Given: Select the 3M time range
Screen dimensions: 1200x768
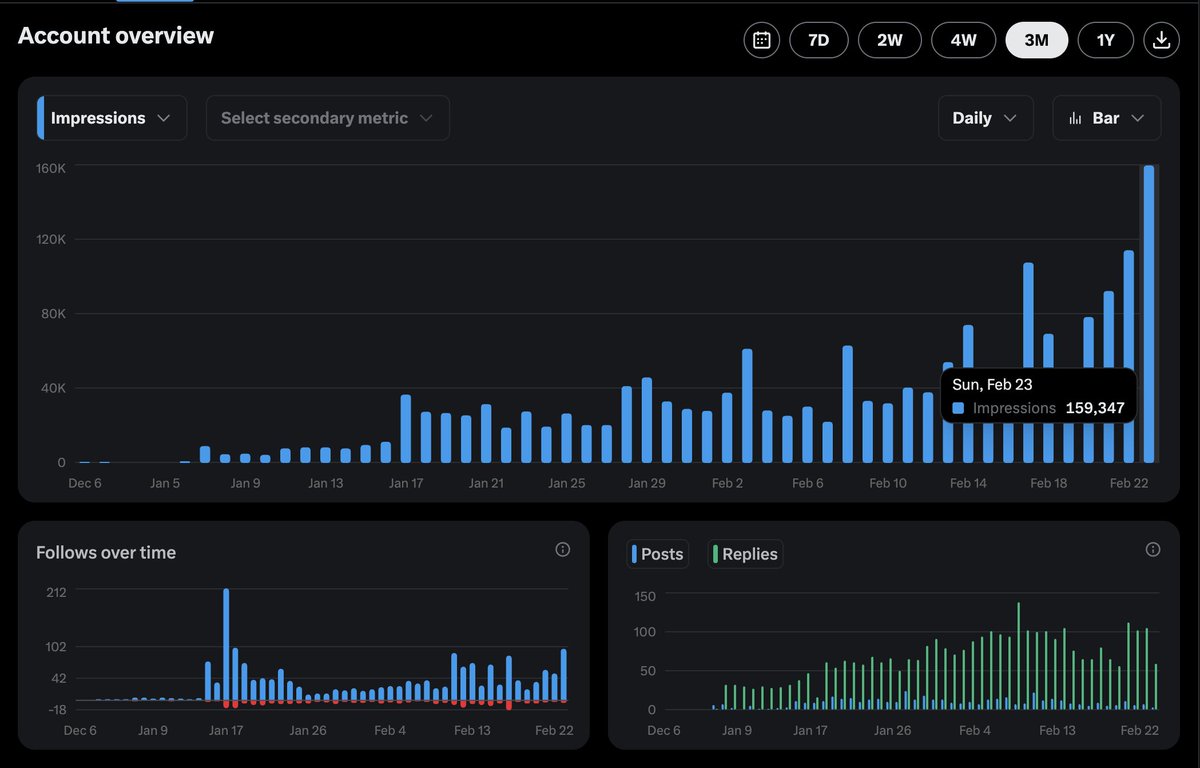Looking at the screenshot, I should 1036,40.
